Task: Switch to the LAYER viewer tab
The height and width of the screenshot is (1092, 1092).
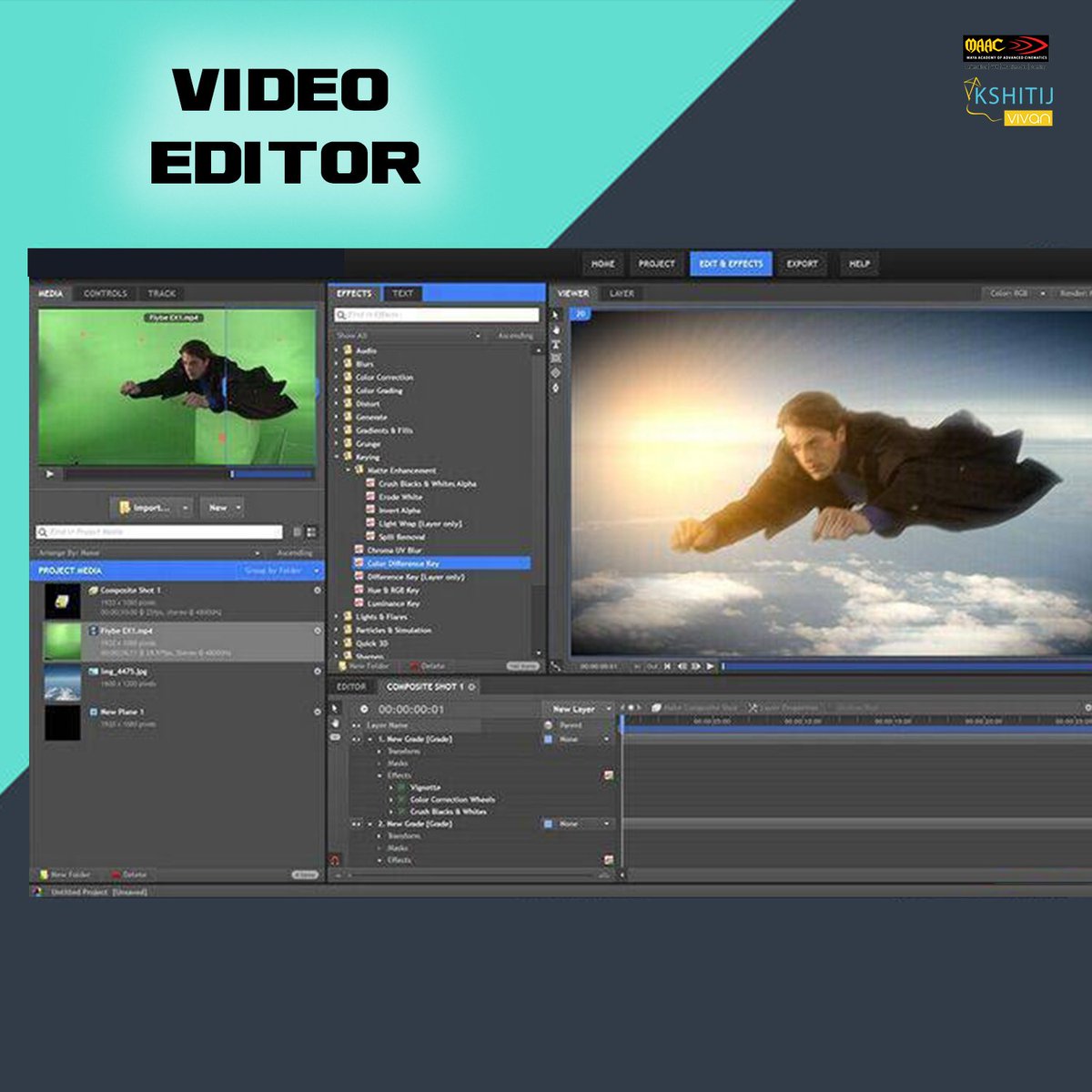Action: click(x=622, y=293)
